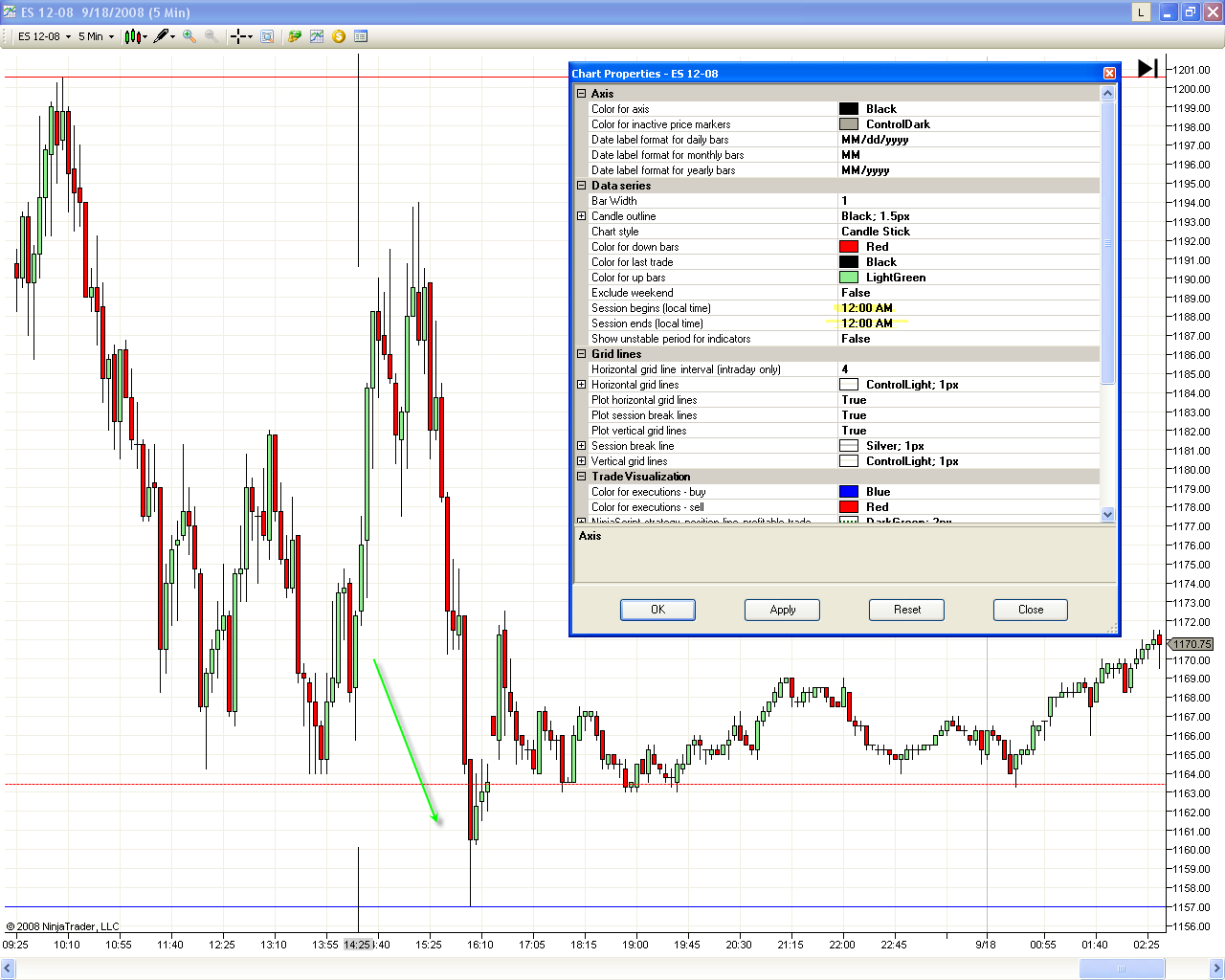Pick the Color for up bars swatch

pos(849,278)
